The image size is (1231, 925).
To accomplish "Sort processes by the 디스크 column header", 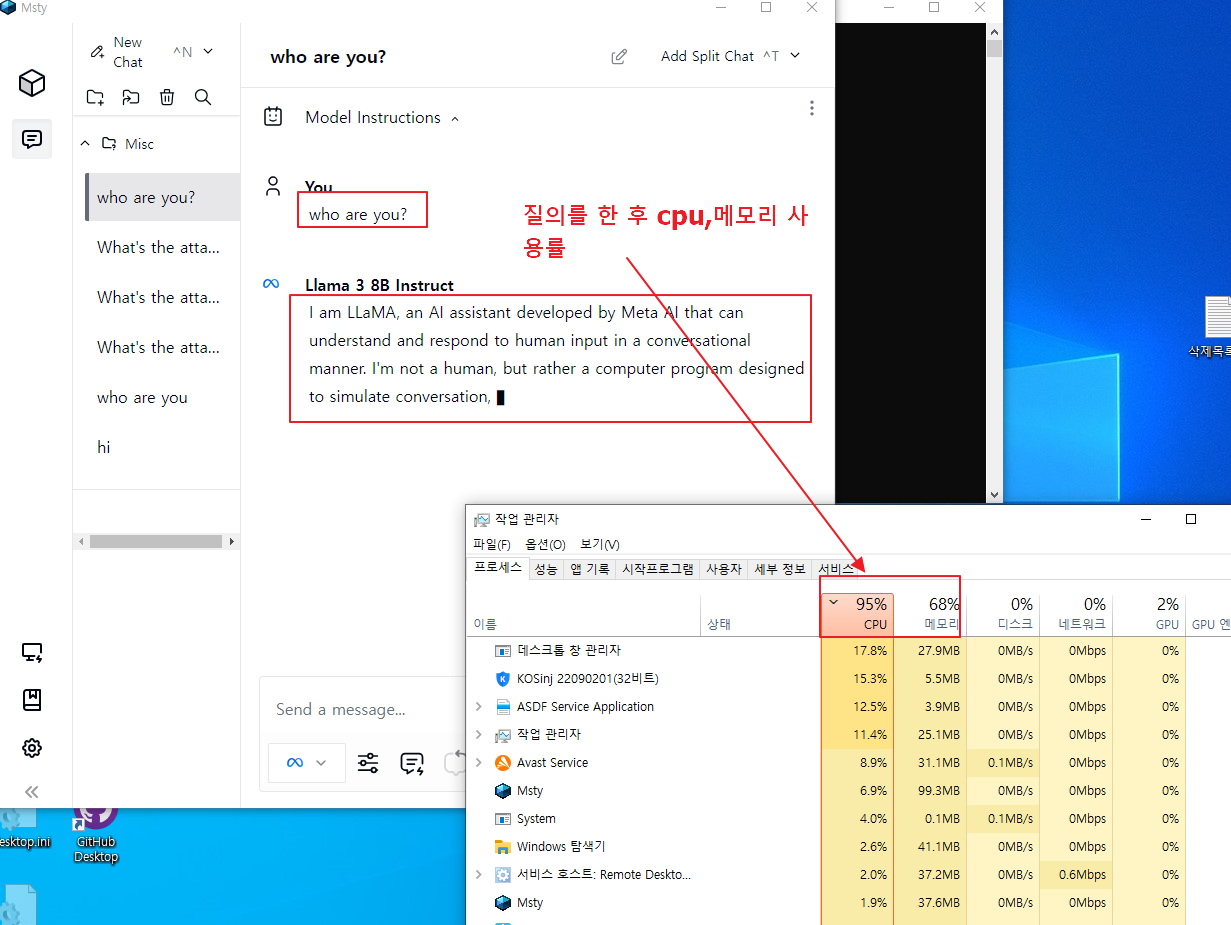I will coord(1003,614).
